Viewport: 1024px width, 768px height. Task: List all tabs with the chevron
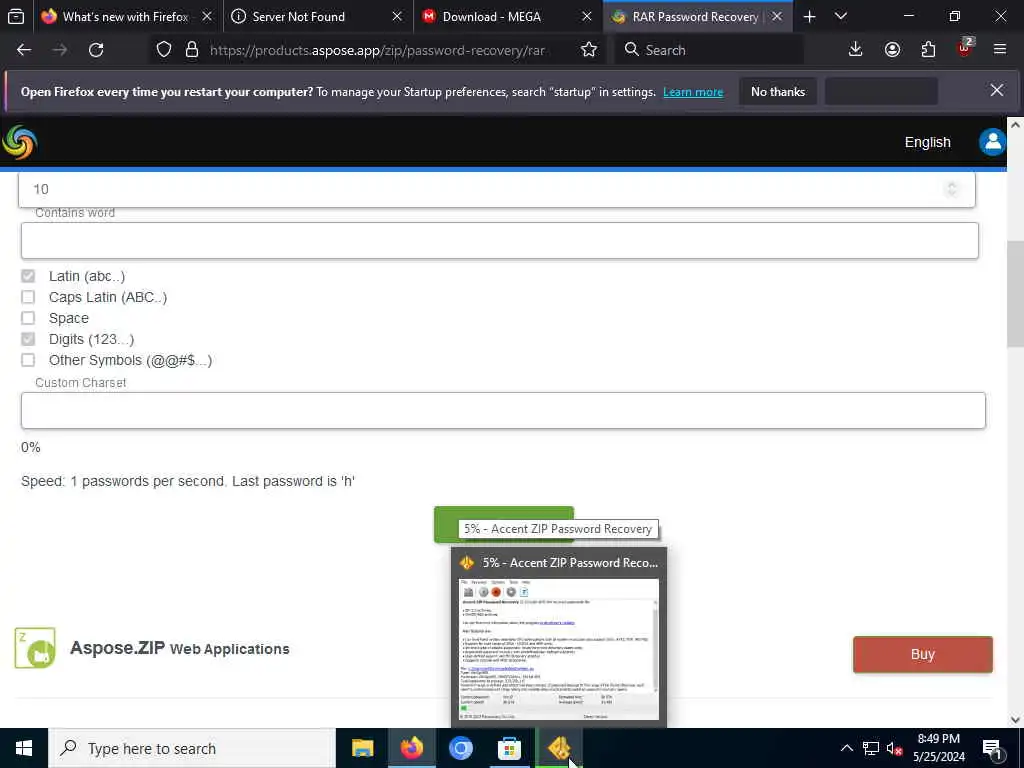point(841,16)
